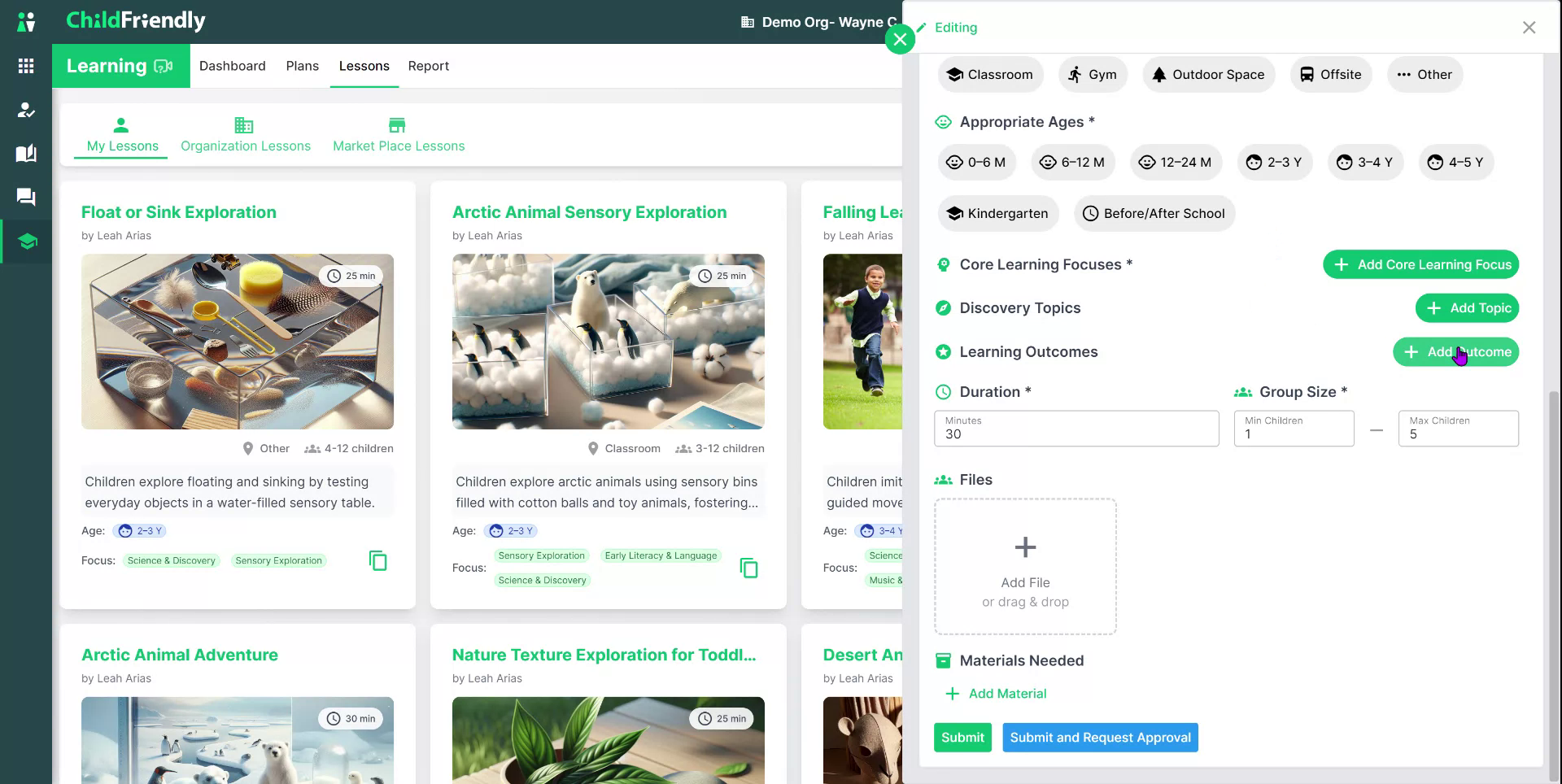Screen dimensions: 1562x784
Task: Click the ChildFriendly people logo icon
Action: [26, 22]
